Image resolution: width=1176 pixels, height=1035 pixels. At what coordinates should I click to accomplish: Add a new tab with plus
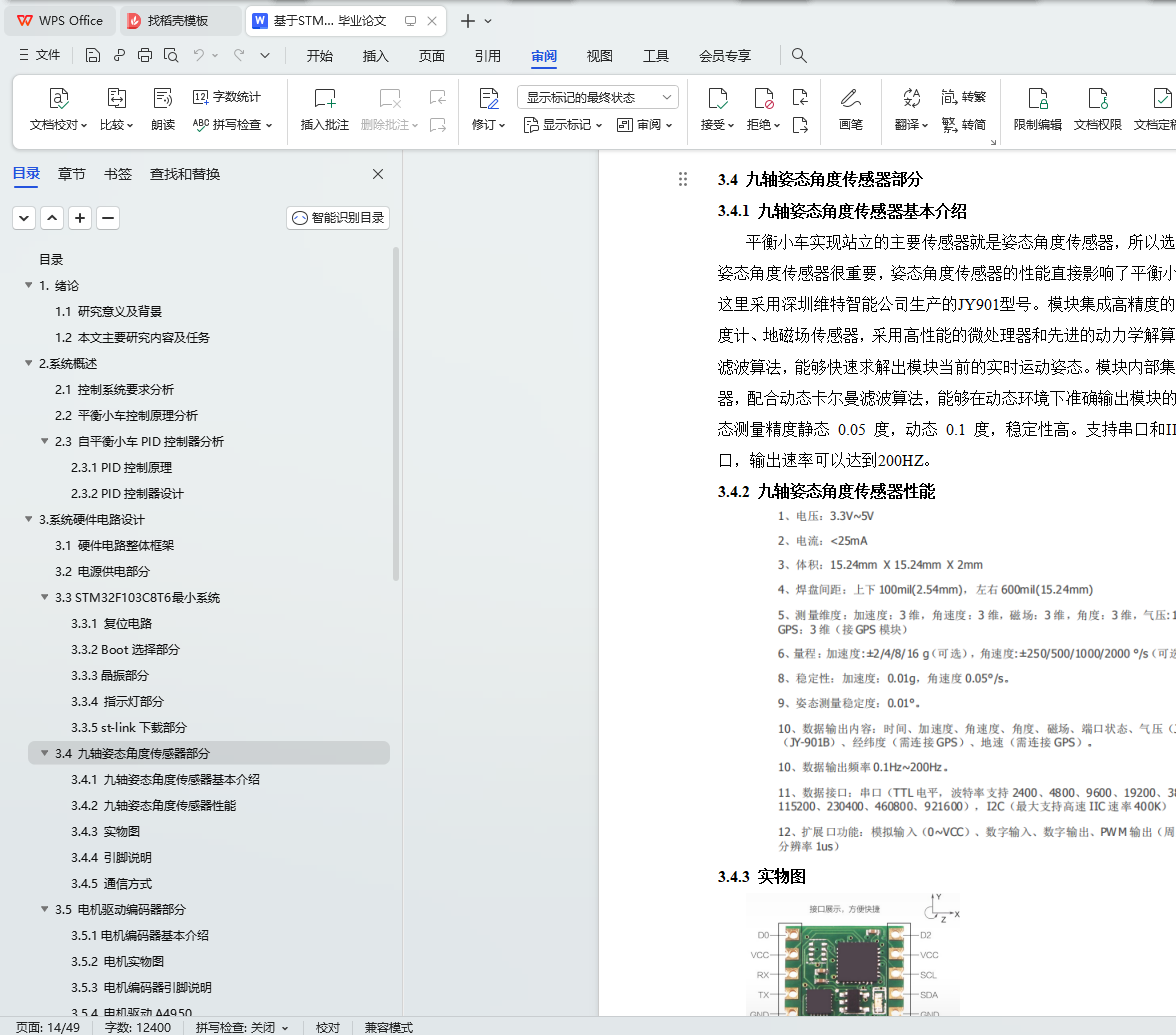tap(467, 21)
